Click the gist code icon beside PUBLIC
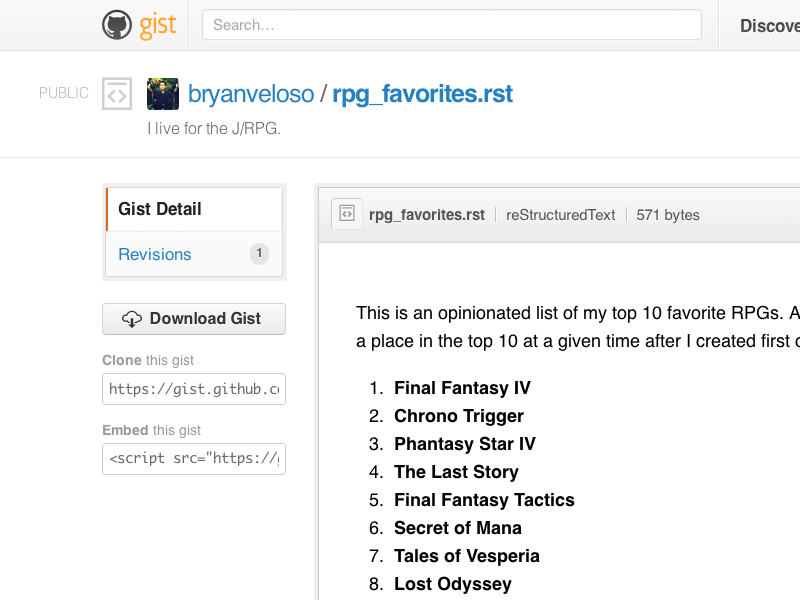This screenshot has width=800, height=600. pyautogui.click(x=117, y=93)
